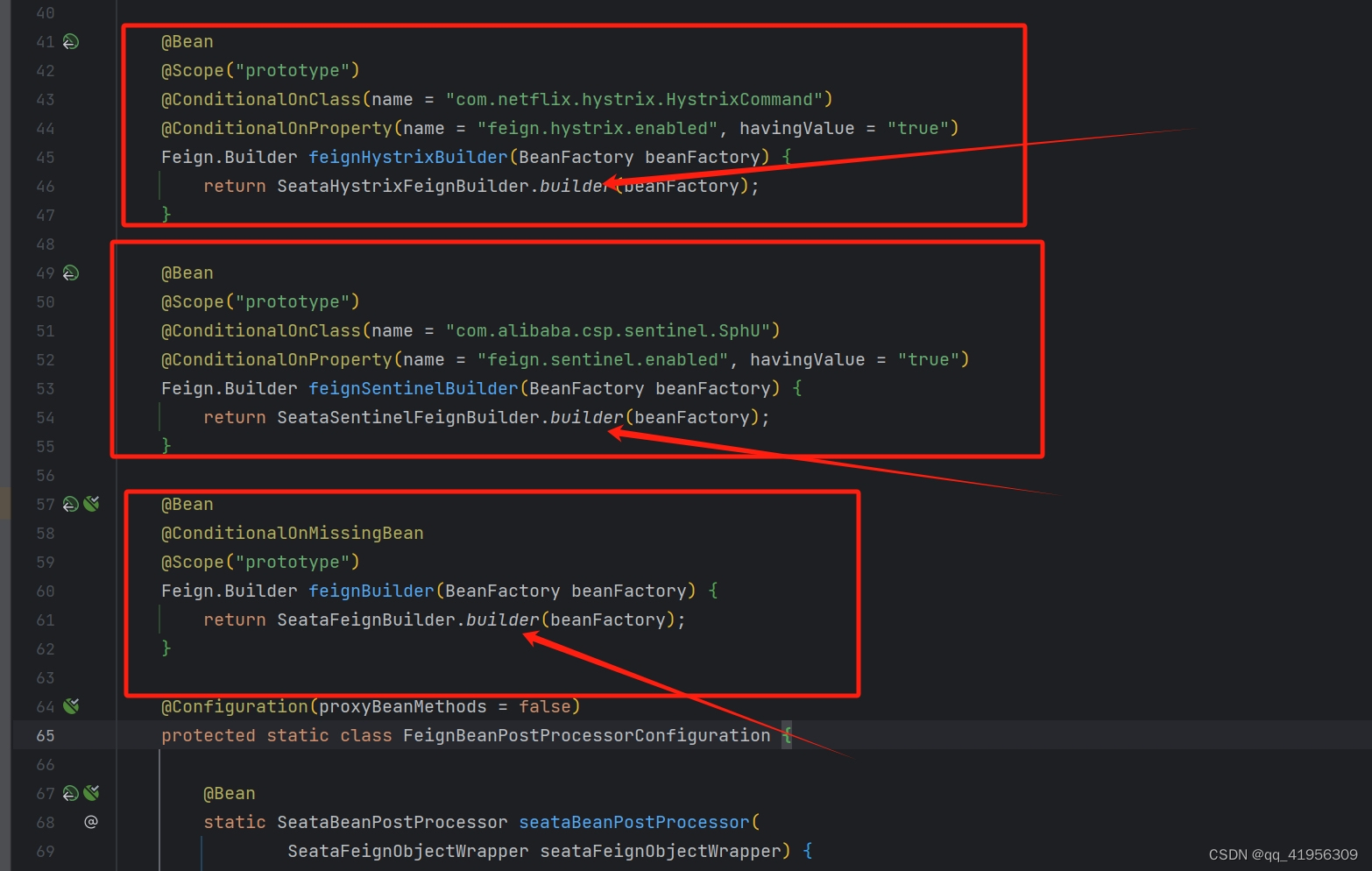
Task: Click the @ gutter icon on line 68
Action: click(x=91, y=822)
